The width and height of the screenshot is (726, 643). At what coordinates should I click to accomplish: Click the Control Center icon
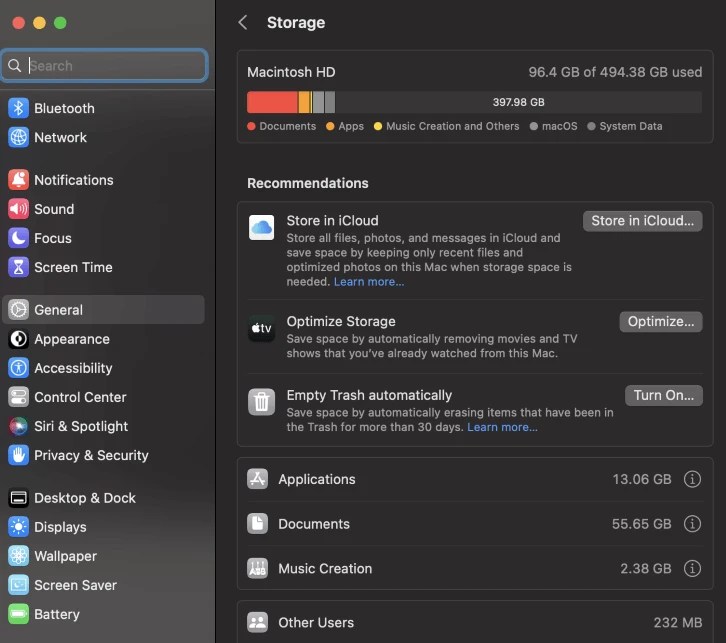19,397
